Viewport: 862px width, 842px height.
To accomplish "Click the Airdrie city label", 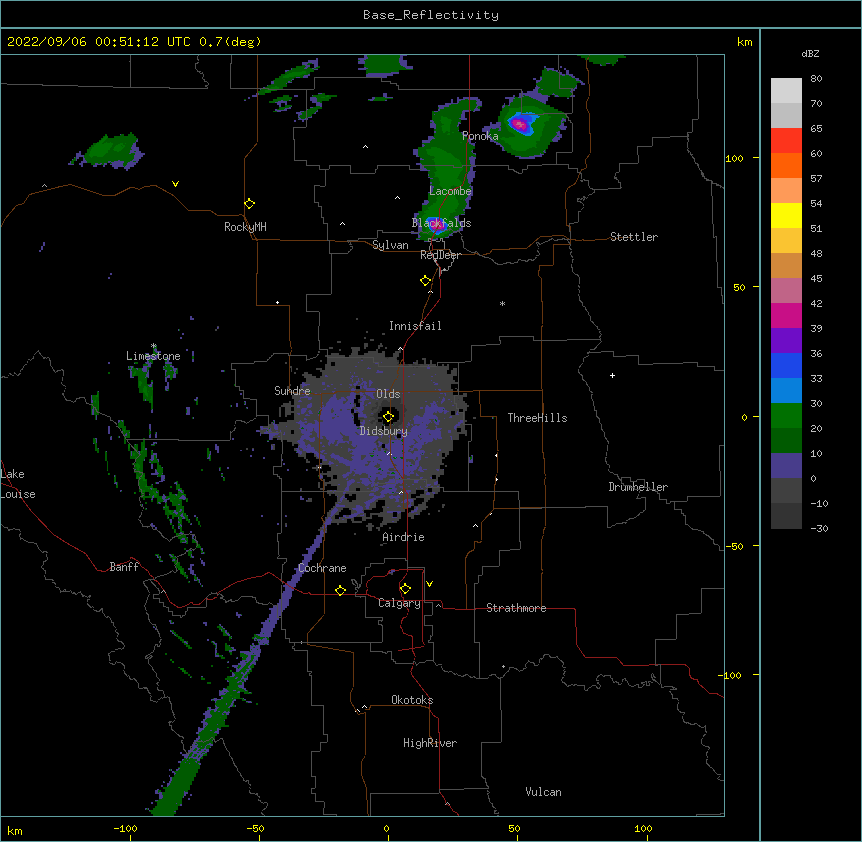I will tap(403, 537).
